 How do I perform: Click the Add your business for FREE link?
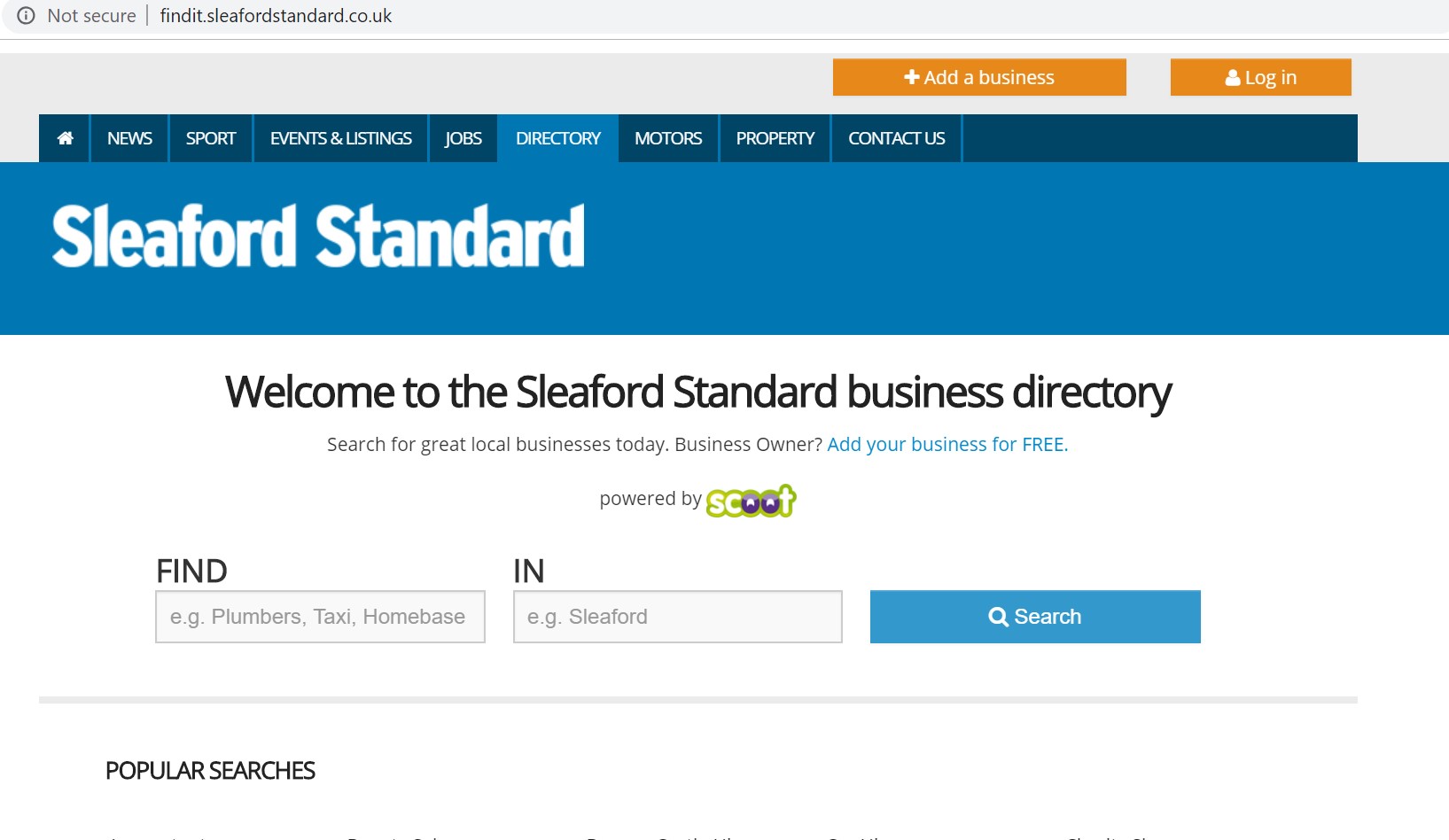click(x=947, y=445)
